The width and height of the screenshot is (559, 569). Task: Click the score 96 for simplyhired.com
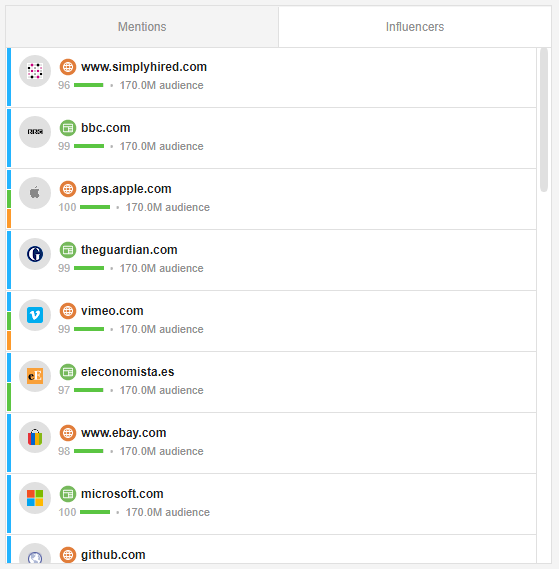point(64,85)
